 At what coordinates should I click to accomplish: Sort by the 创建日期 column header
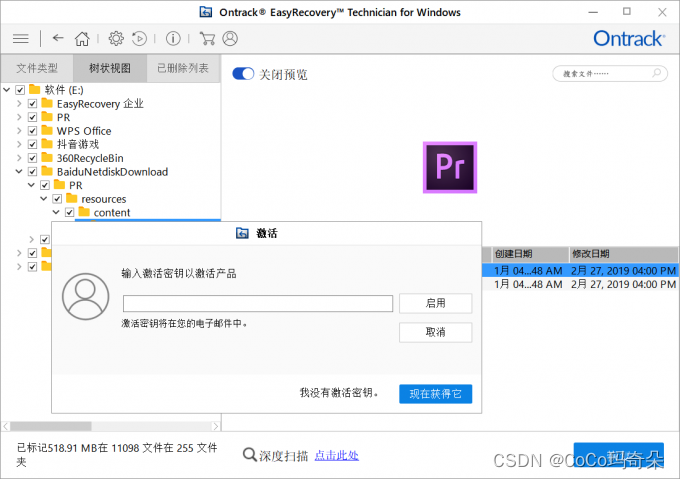pyautogui.click(x=530, y=254)
